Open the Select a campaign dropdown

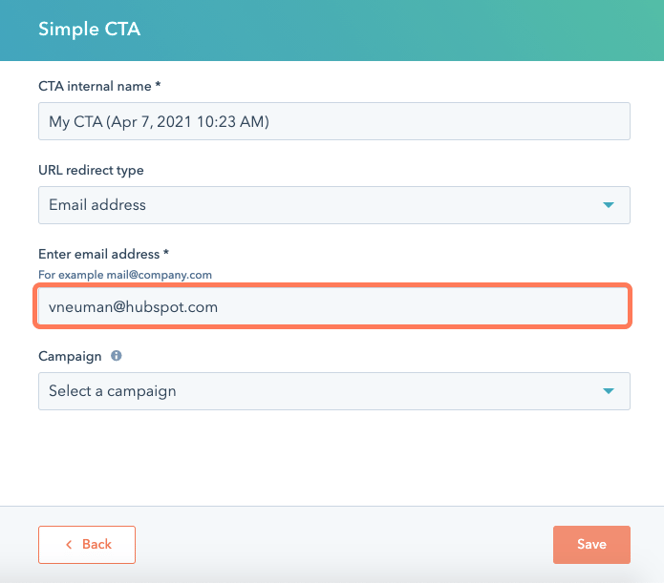point(334,391)
